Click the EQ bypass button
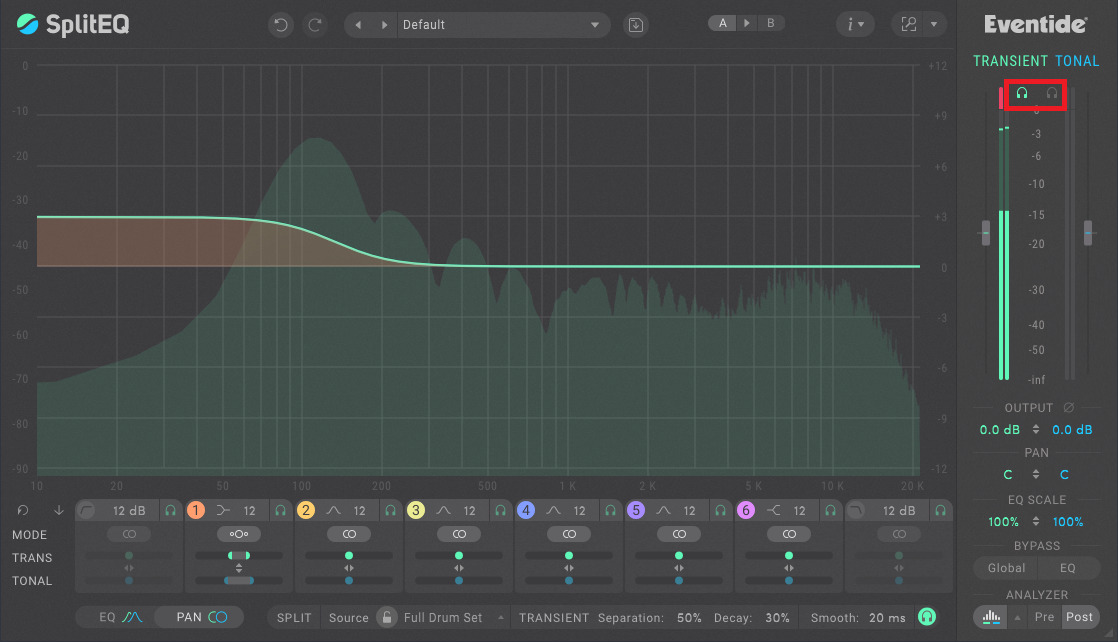The image size is (1118, 642). point(1068,569)
